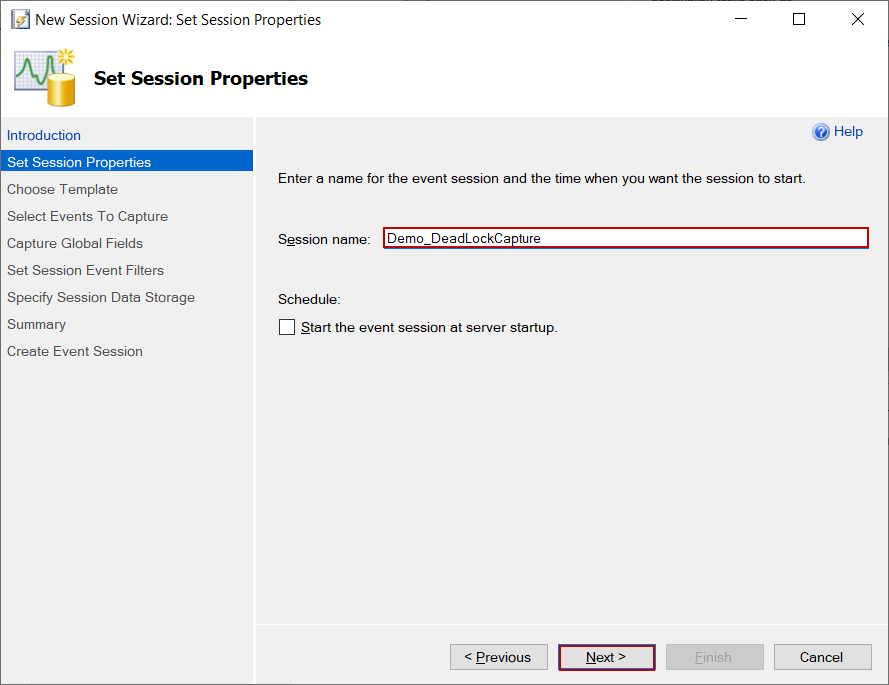Image resolution: width=889 pixels, height=685 pixels.
Task: Click Previous to go back a step
Action: pos(498,657)
